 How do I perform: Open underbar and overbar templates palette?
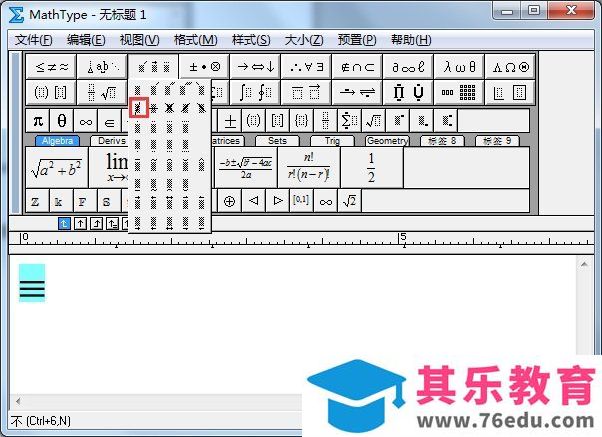pos(307,92)
